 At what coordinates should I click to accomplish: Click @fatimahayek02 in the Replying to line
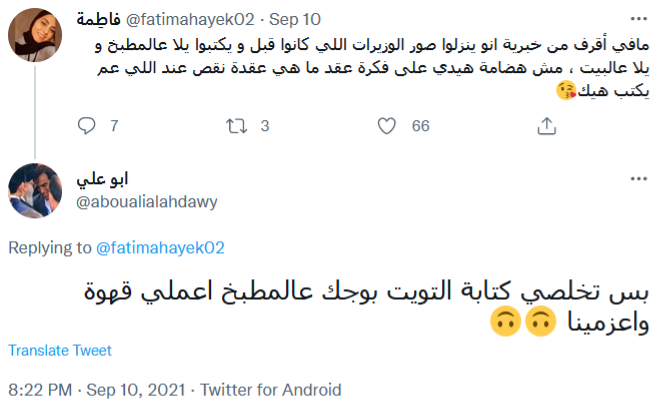[x=160, y=247]
